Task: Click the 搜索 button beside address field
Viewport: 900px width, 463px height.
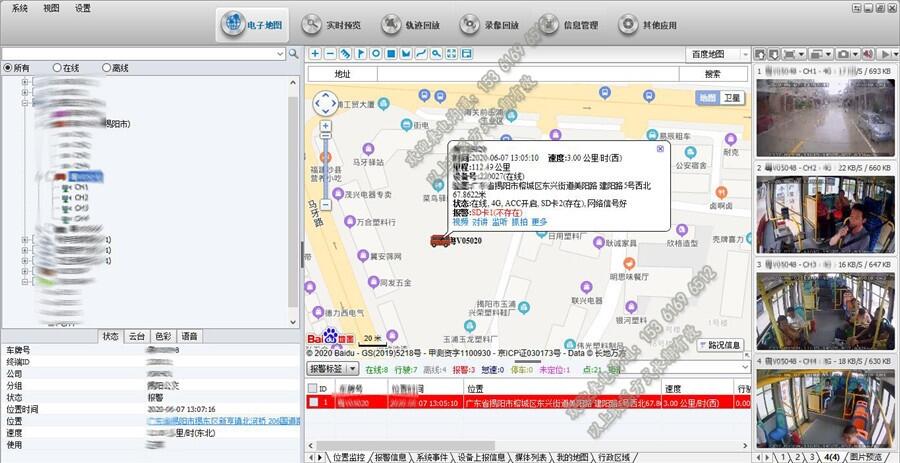Action: tap(712, 74)
